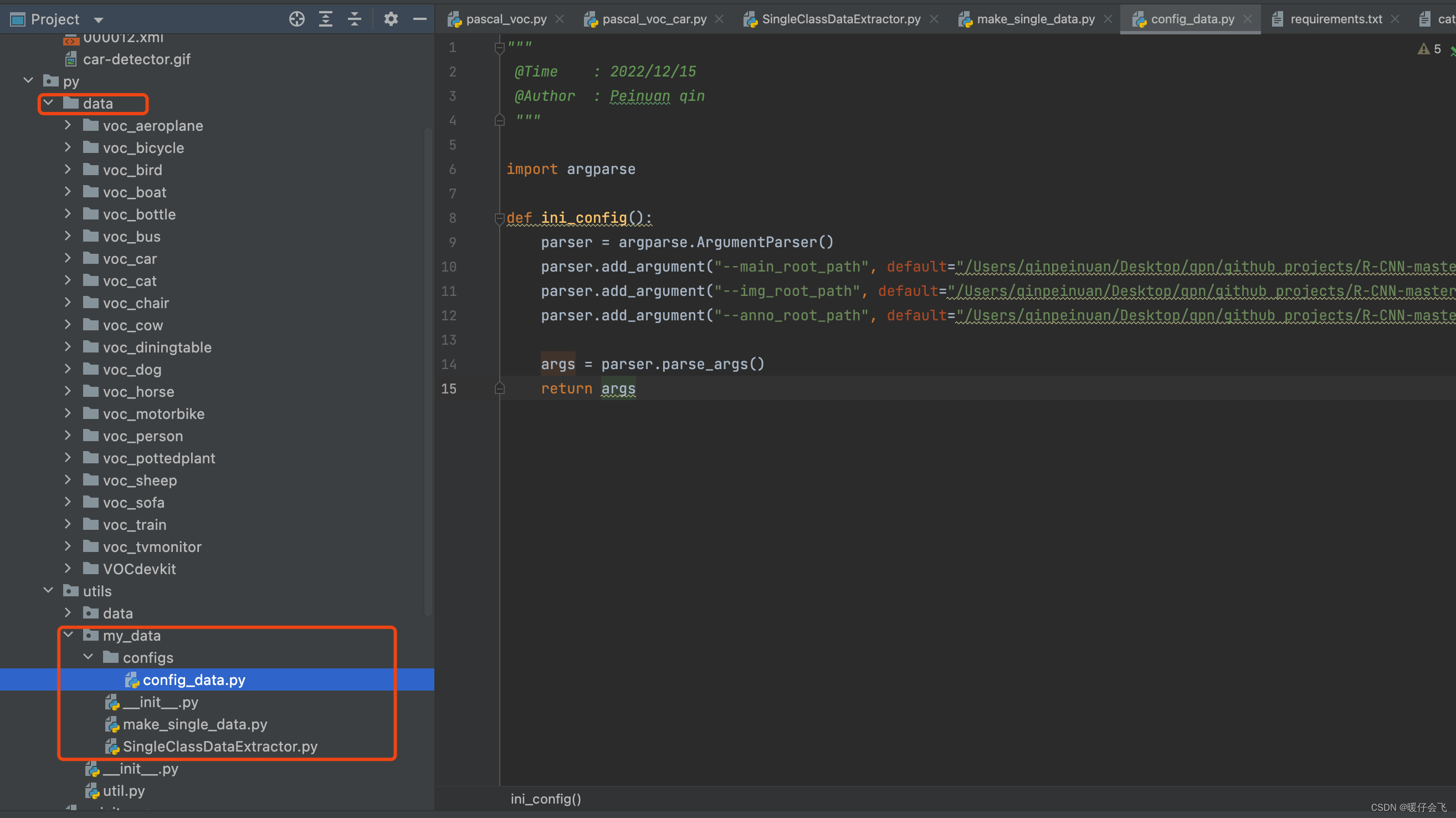Click the voc_horse folder icon
Viewport: 1456px width, 818px height.
pyautogui.click(x=90, y=391)
